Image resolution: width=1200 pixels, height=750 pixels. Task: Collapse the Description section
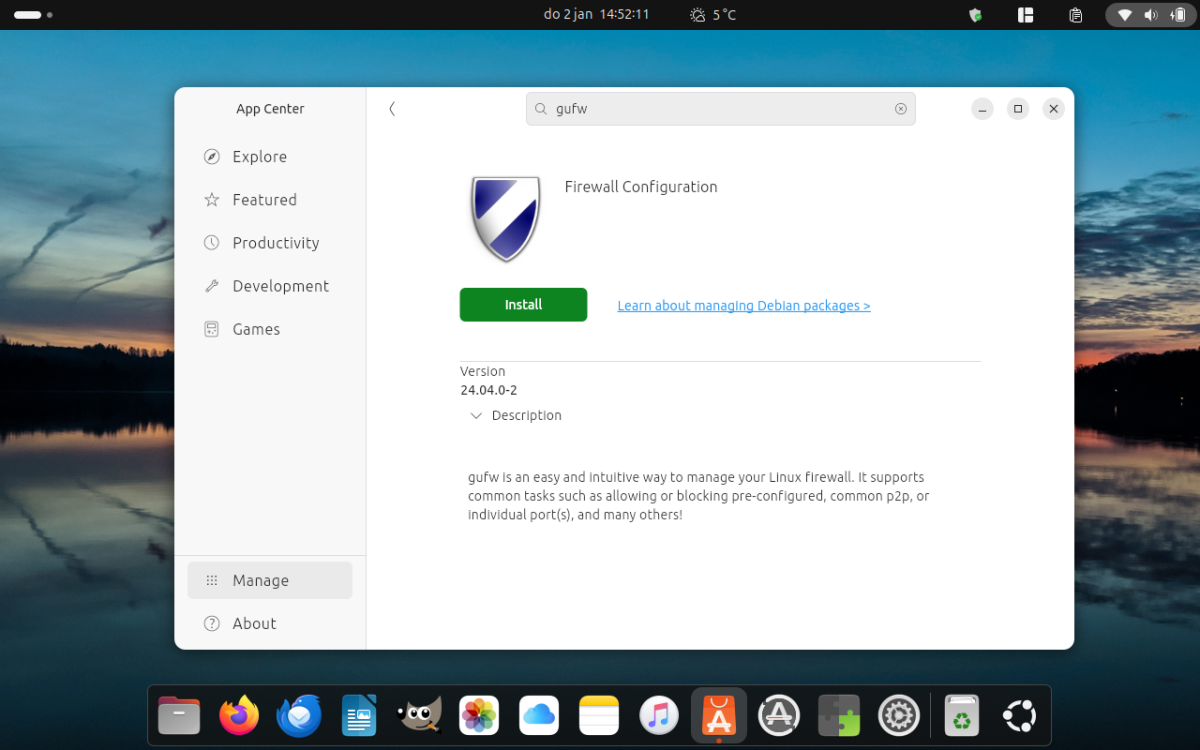[476, 416]
